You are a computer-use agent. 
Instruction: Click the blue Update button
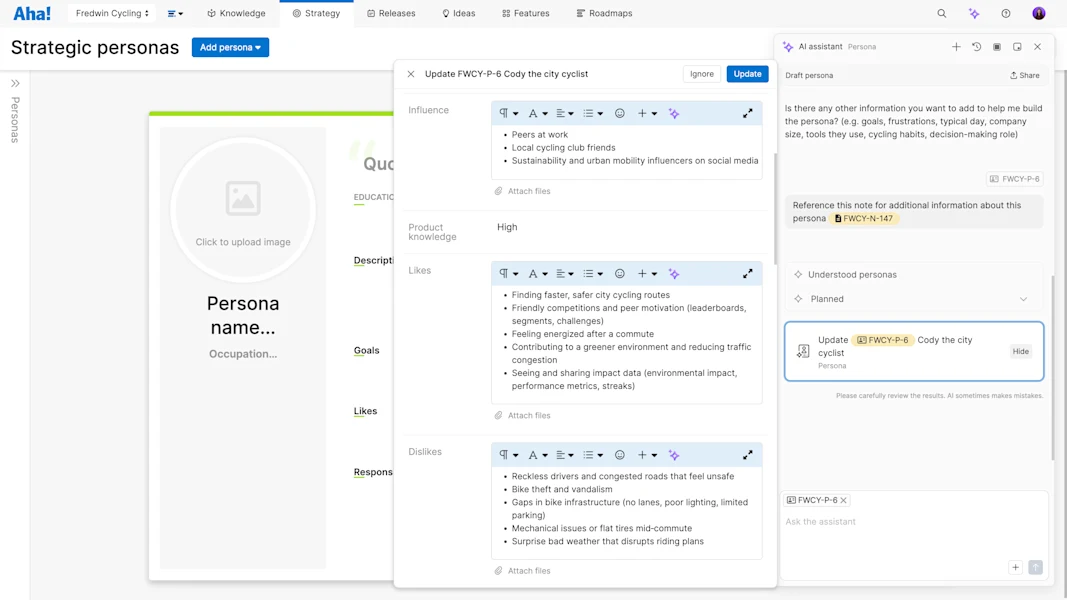747,74
